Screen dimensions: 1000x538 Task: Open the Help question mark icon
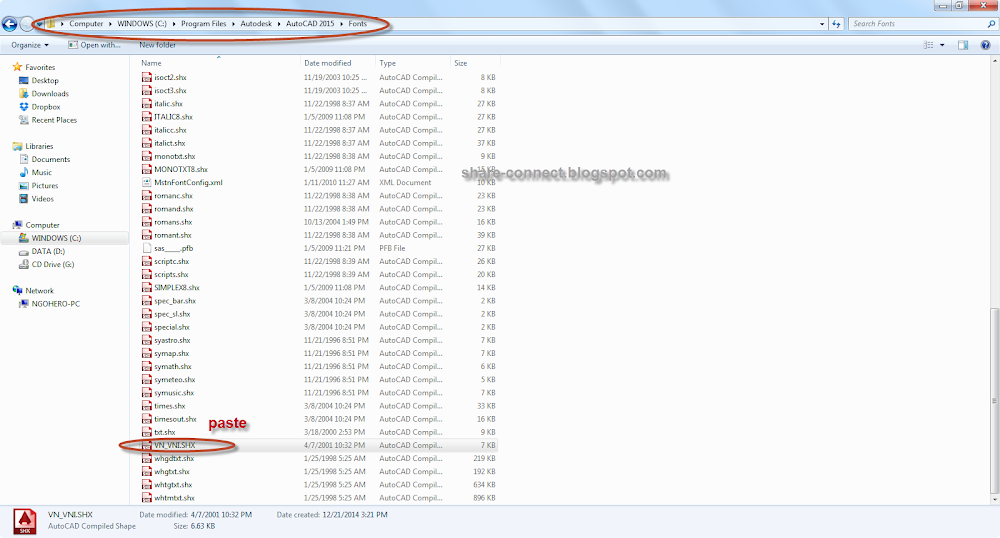click(985, 45)
